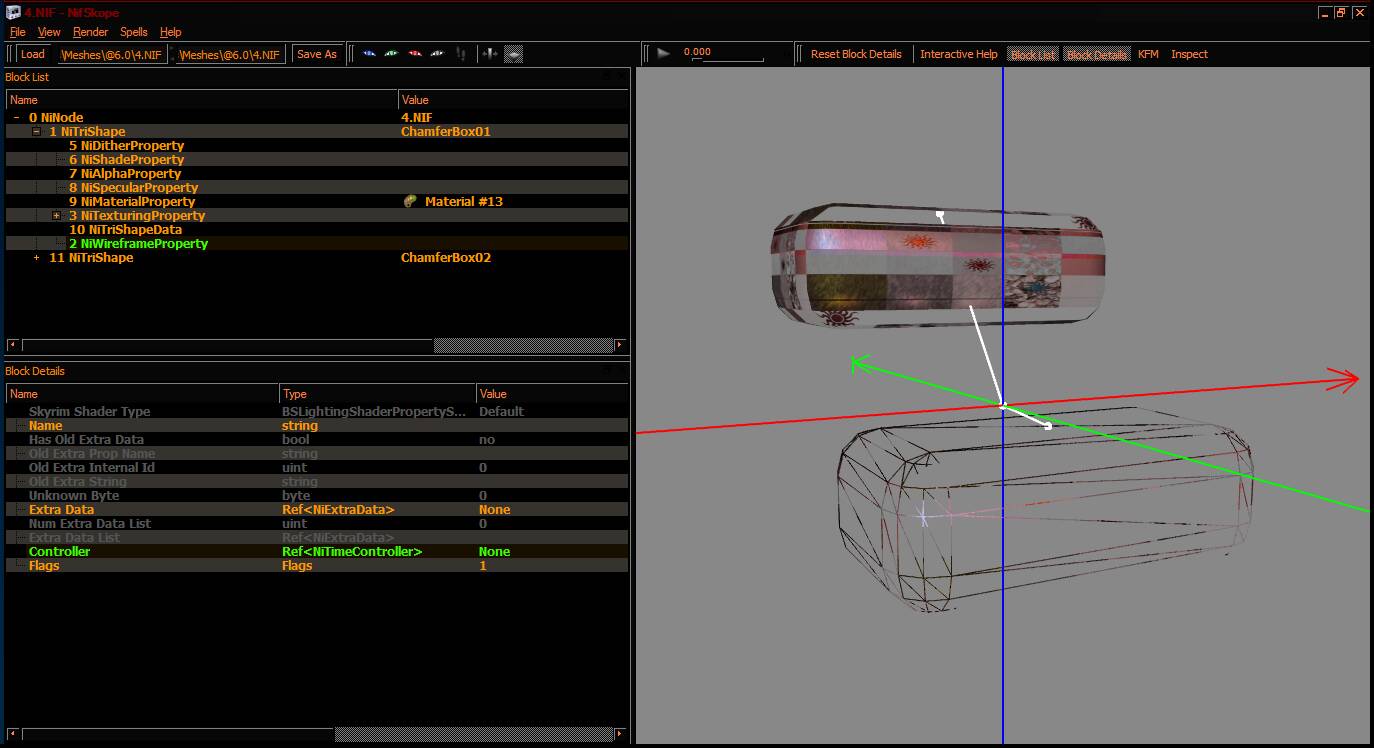Open the Spells menu
Screen dimensions: 1374x748
pos(133,32)
